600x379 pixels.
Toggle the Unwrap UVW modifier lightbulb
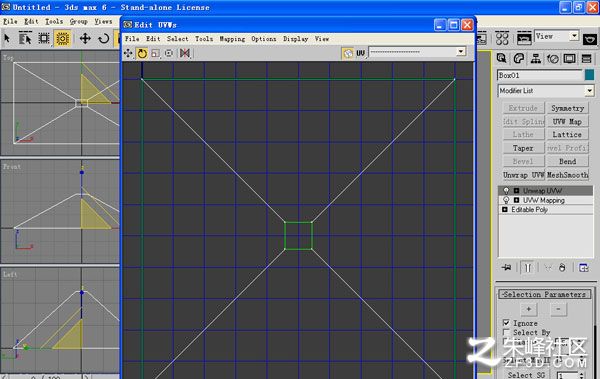[506, 191]
